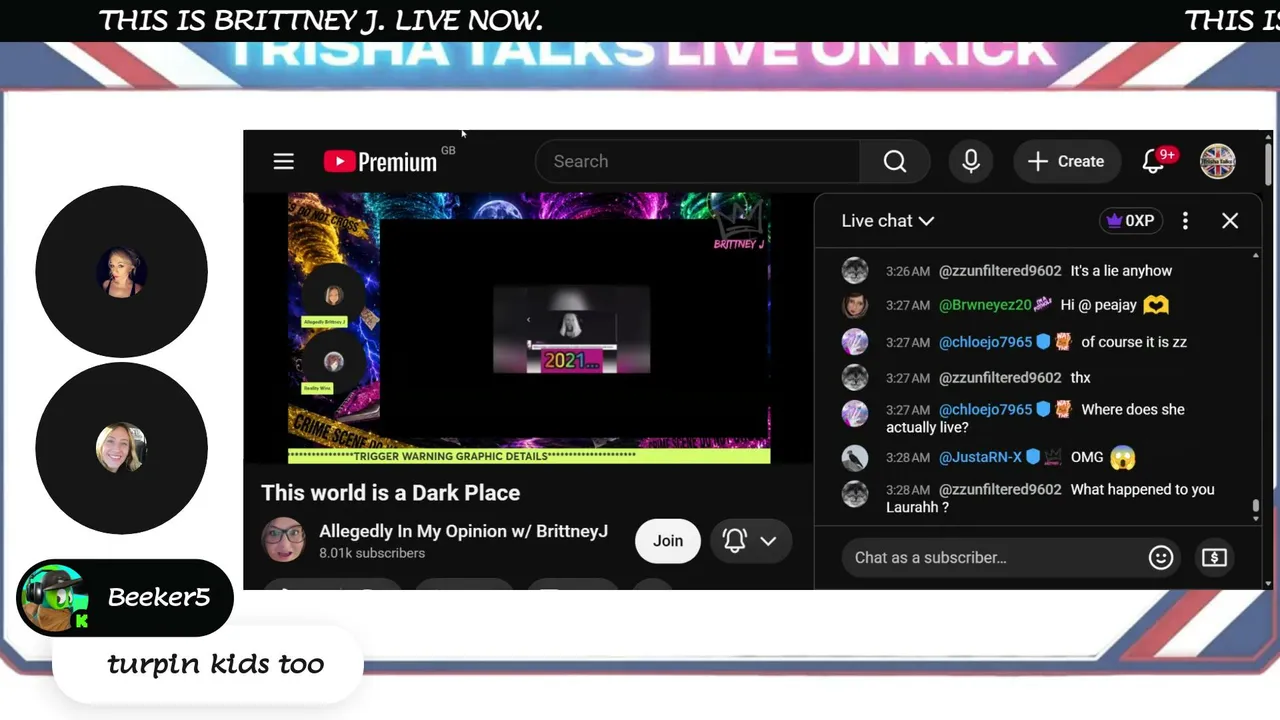Viewport: 1280px width, 720px height.
Task: Open the channel avatar beside Allegedly In My Opinion
Action: 284,541
